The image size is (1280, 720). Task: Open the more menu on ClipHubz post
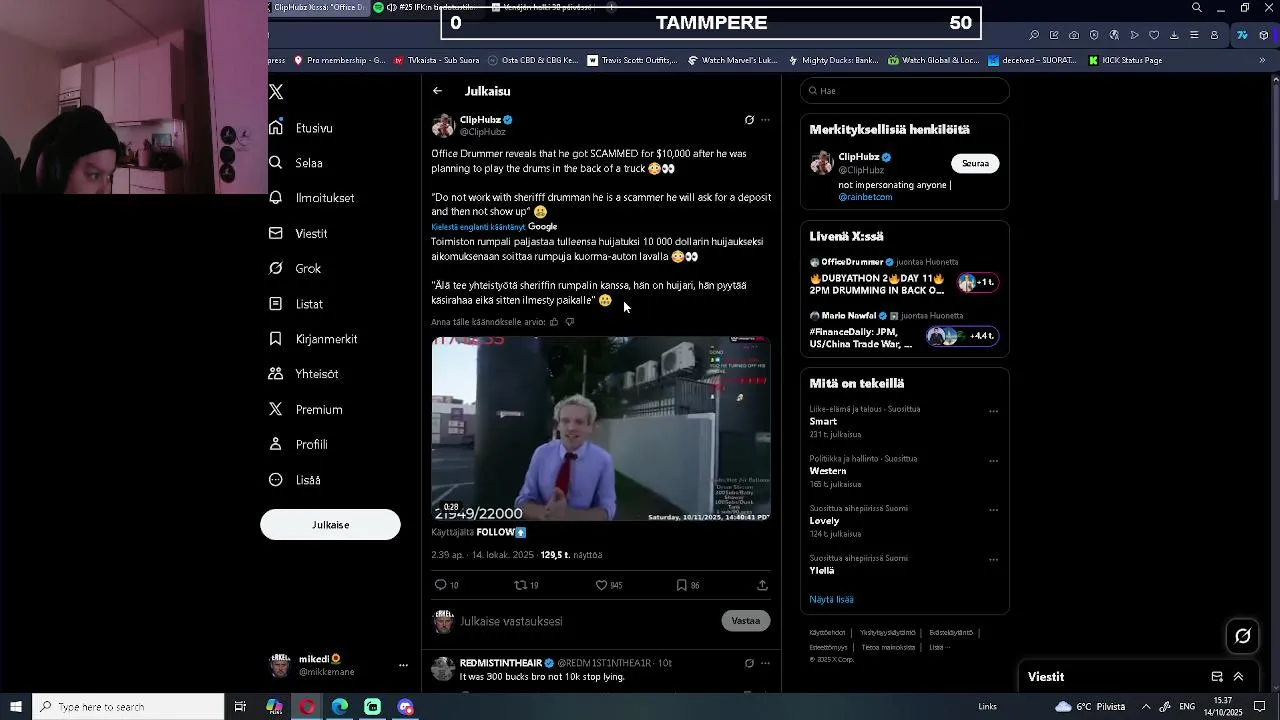pos(765,120)
